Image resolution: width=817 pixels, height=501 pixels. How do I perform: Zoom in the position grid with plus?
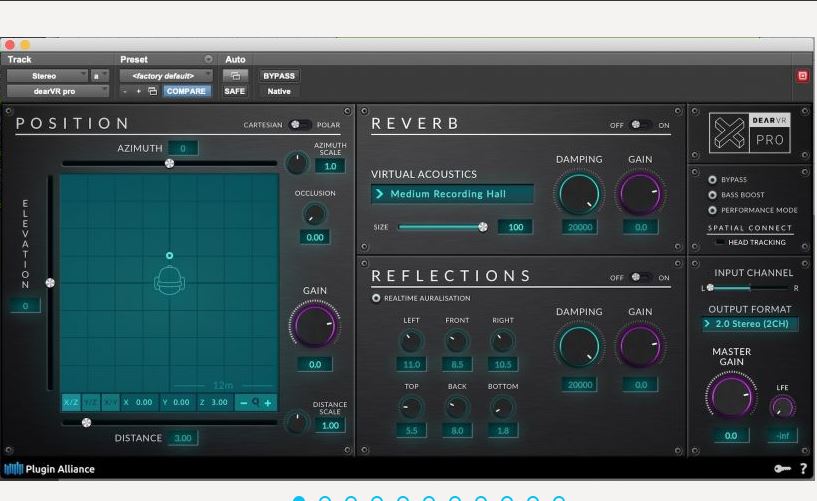pos(268,403)
